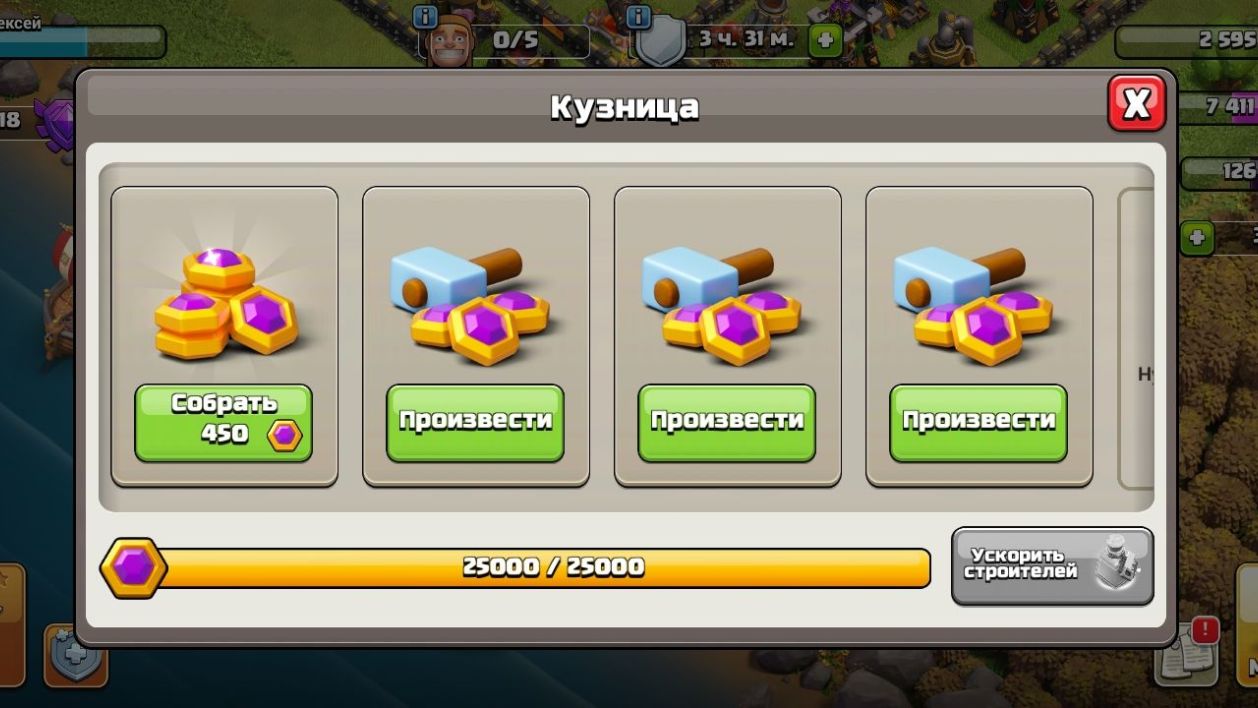
Task: Close the Кузница window with red X
Action: [1137, 103]
